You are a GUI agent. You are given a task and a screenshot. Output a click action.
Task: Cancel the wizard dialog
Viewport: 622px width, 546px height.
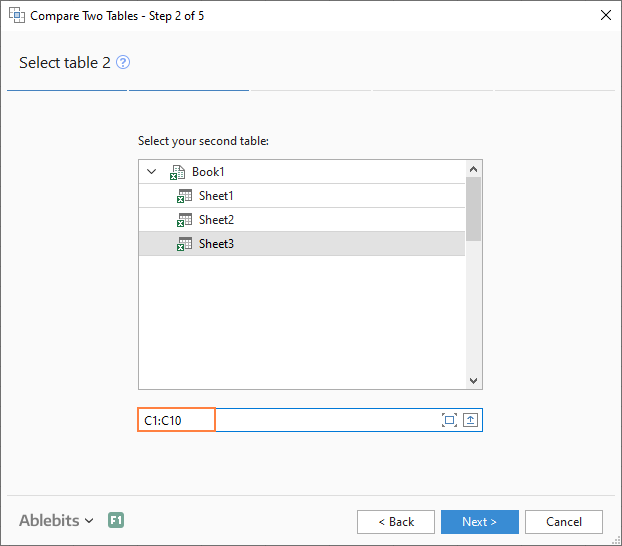[x=564, y=521]
